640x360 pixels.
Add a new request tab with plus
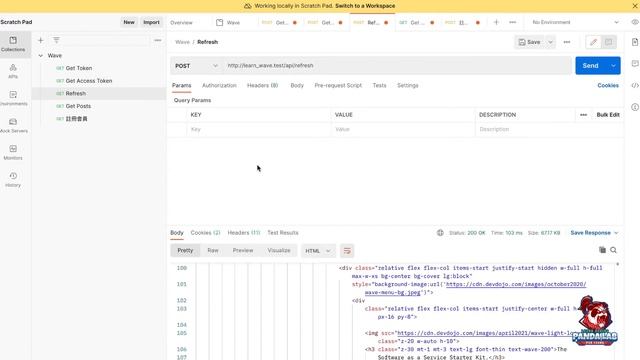(x=496, y=22)
